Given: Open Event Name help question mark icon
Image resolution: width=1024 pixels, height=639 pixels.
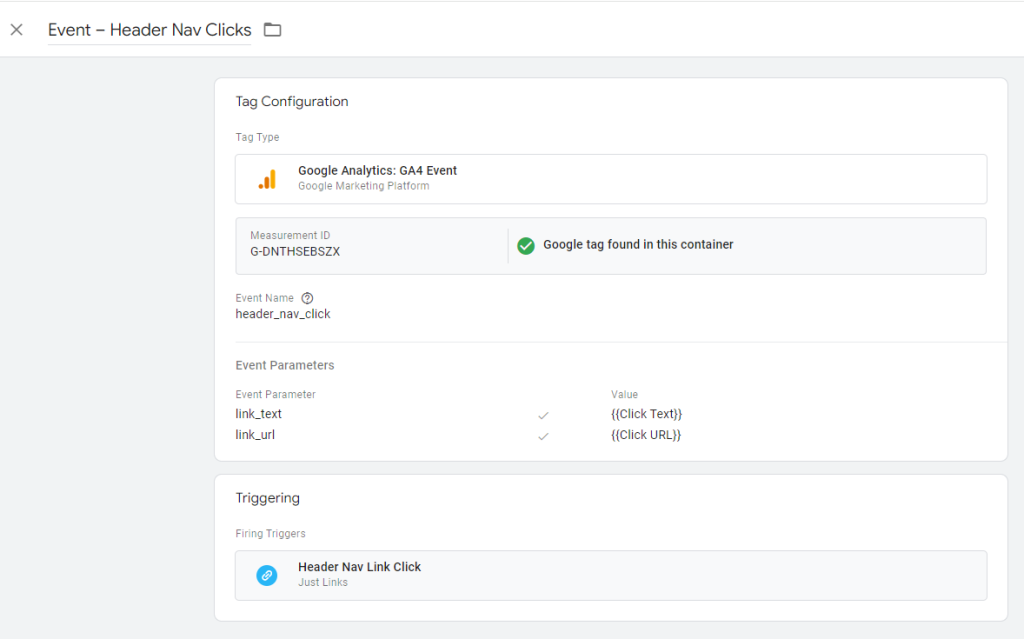Looking at the screenshot, I should pos(307,298).
